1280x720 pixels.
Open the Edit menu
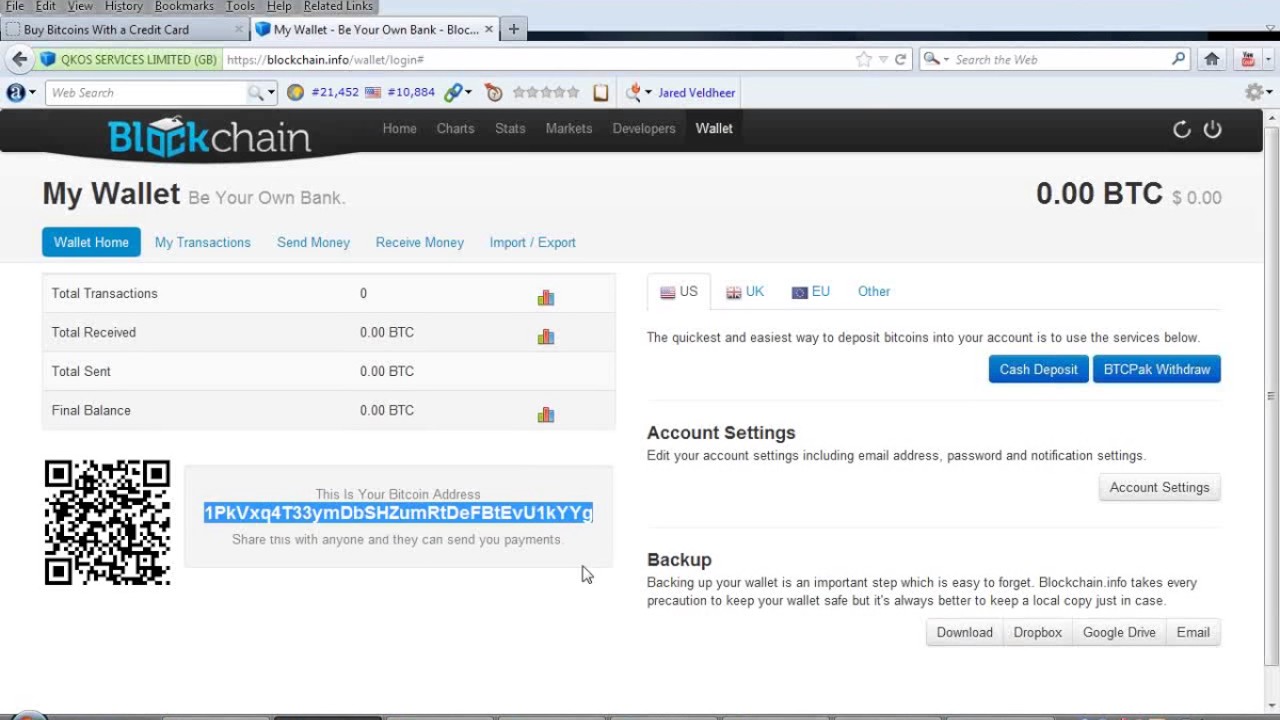tap(46, 6)
